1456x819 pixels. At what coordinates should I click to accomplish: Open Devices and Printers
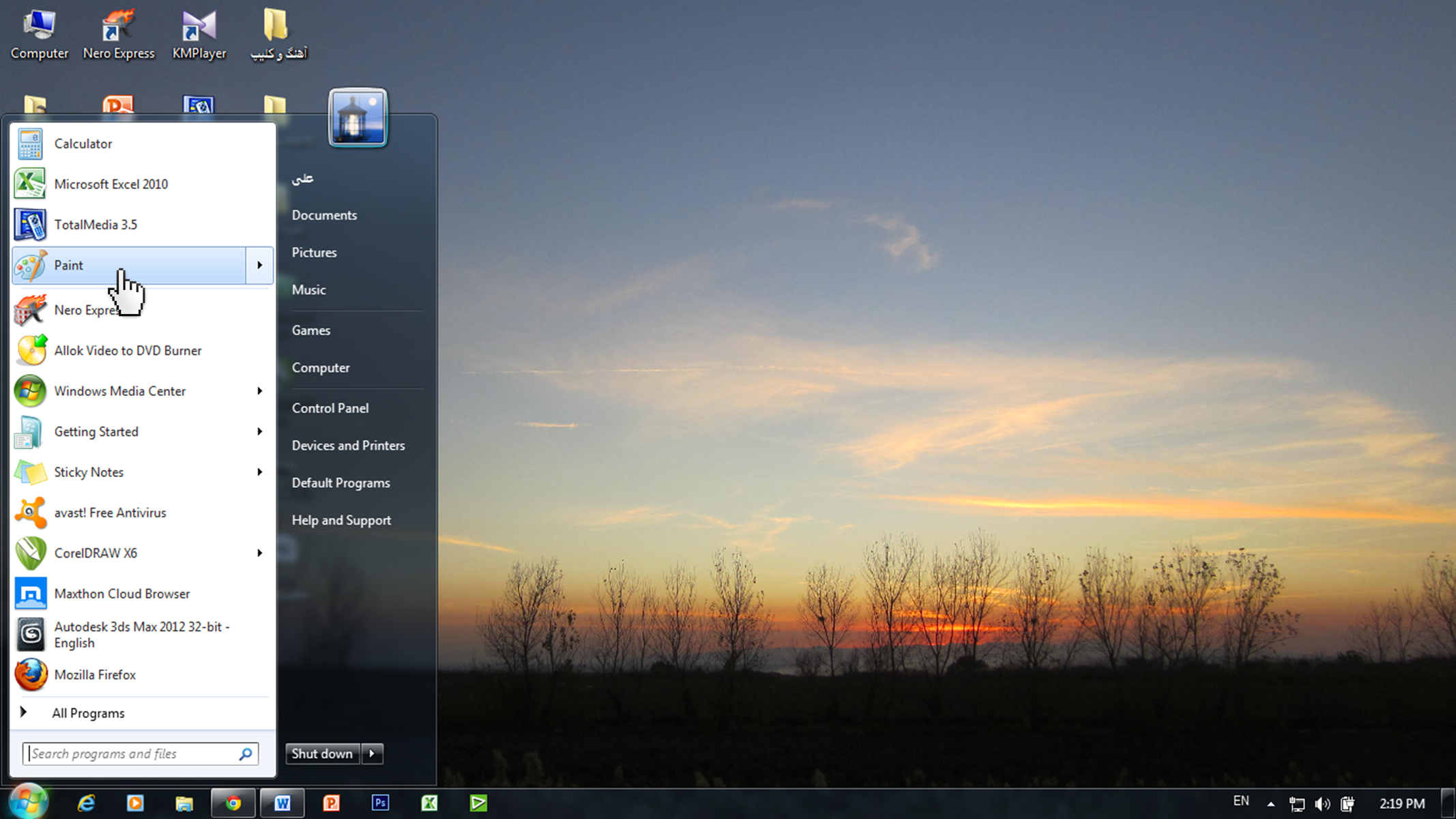348,446
